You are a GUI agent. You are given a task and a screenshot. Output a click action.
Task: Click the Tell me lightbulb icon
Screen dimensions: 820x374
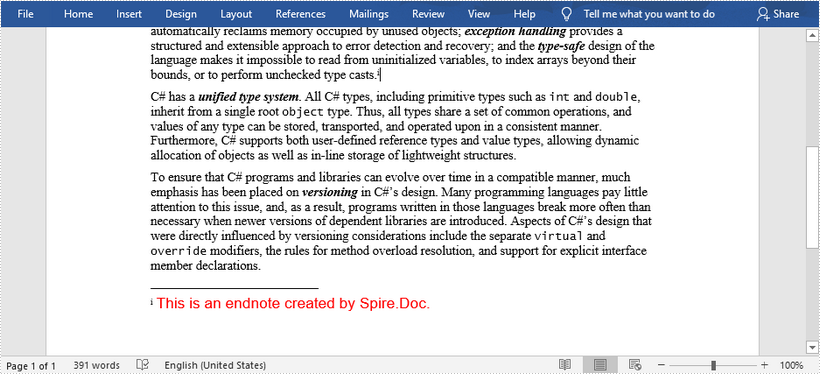[566, 14]
